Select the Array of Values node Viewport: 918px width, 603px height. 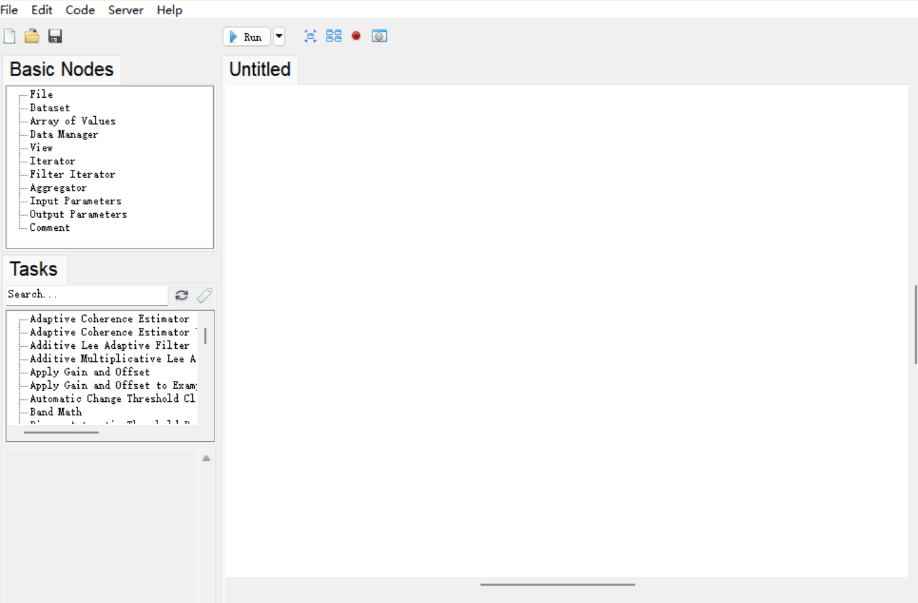(73, 121)
